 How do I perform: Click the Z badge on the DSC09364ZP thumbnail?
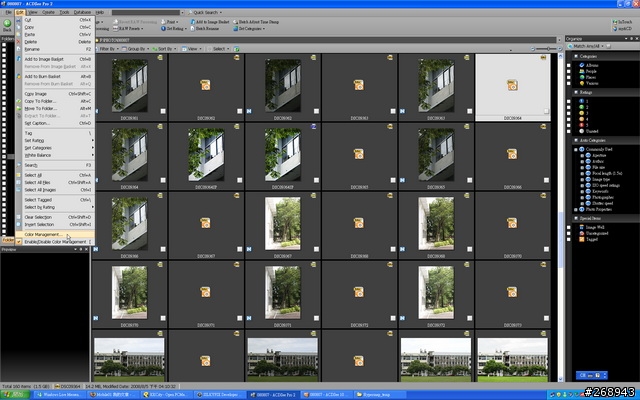click(x=313, y=127)
